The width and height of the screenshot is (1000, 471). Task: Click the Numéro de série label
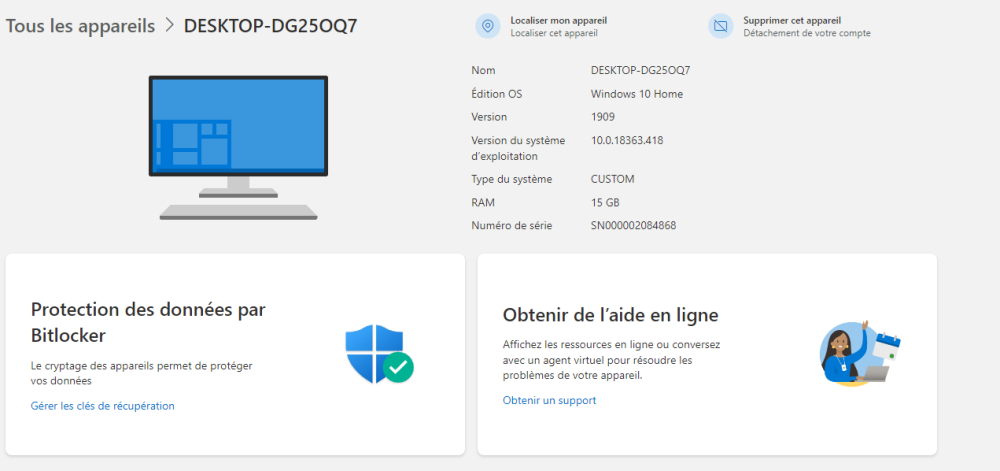pyautogui.click(x=511, y=226)
